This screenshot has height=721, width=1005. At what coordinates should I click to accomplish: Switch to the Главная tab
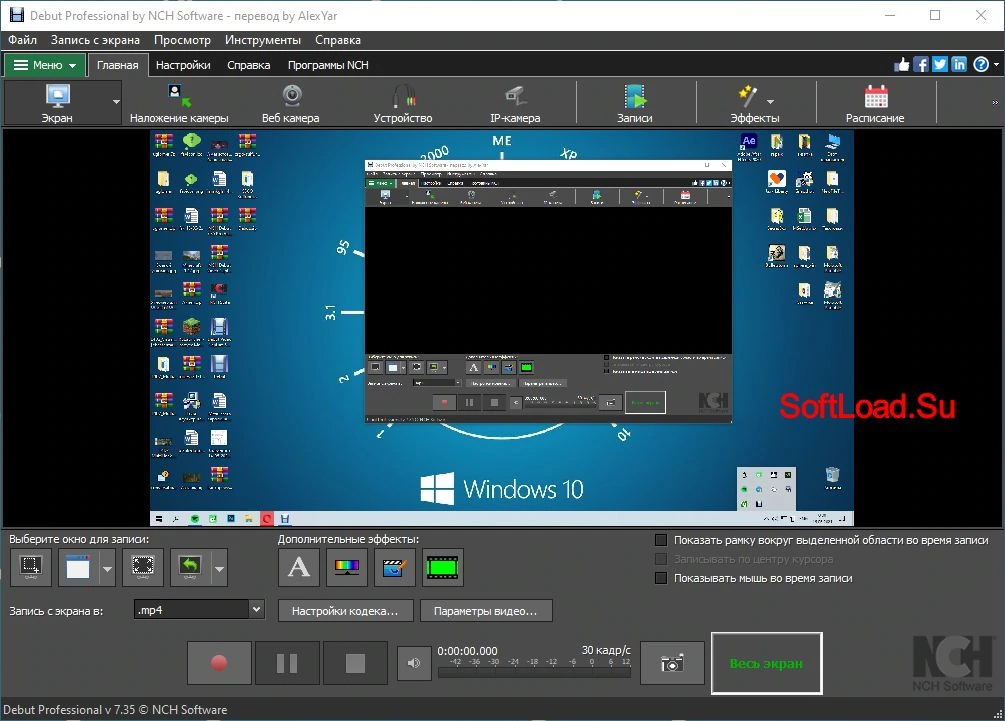[x=117, y=65]
